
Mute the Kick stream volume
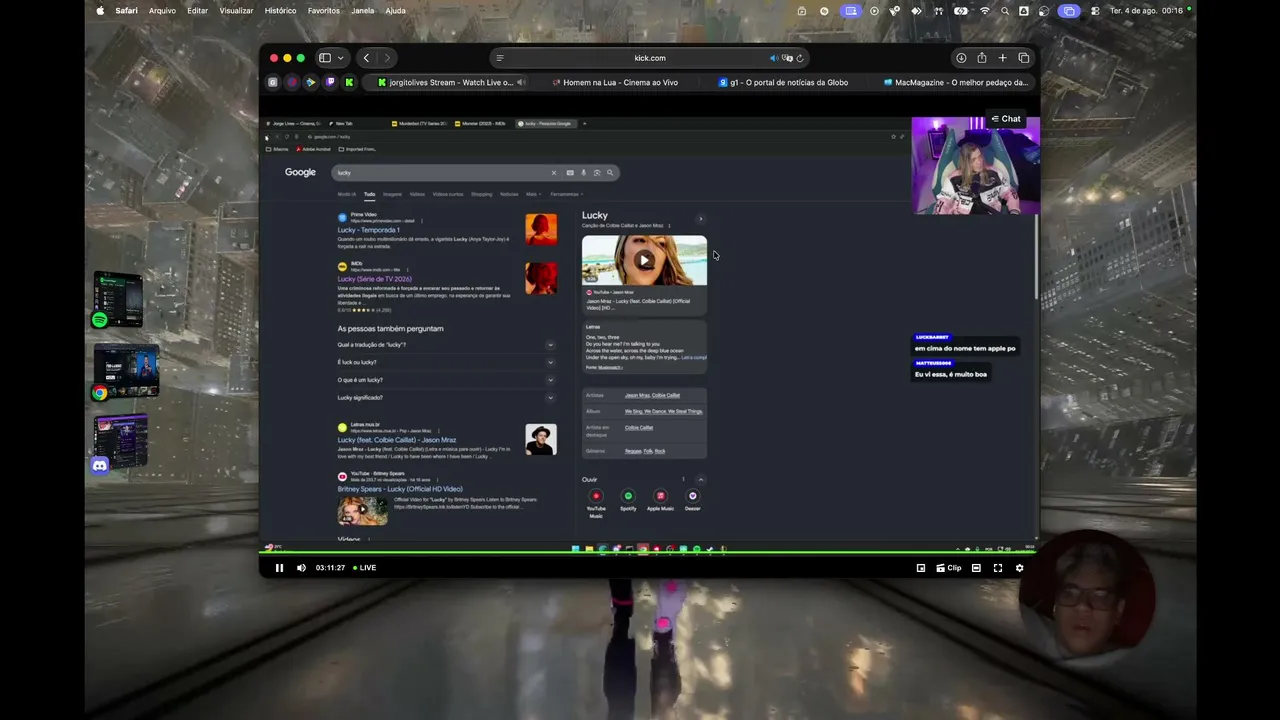(301, 568)
